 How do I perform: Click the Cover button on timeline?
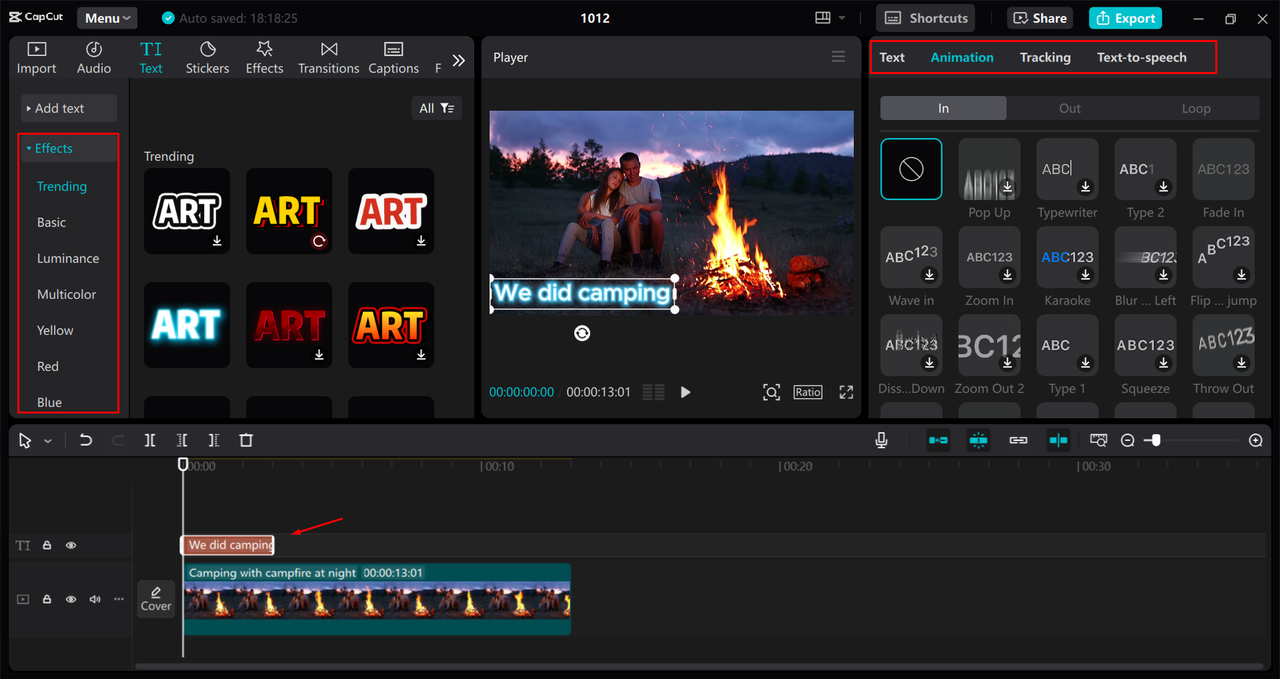pos(156,599)
